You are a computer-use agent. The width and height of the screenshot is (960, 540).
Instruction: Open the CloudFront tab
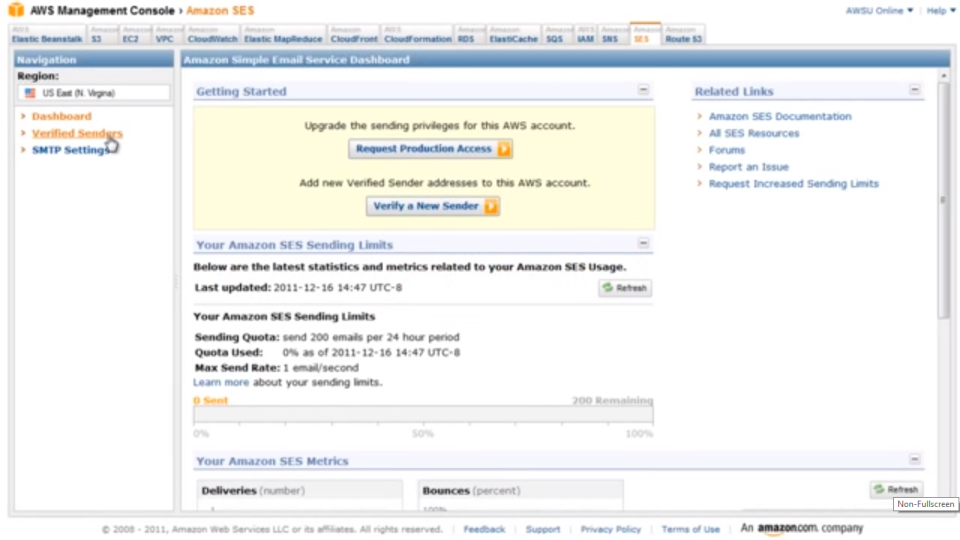[x=354, y=35]
